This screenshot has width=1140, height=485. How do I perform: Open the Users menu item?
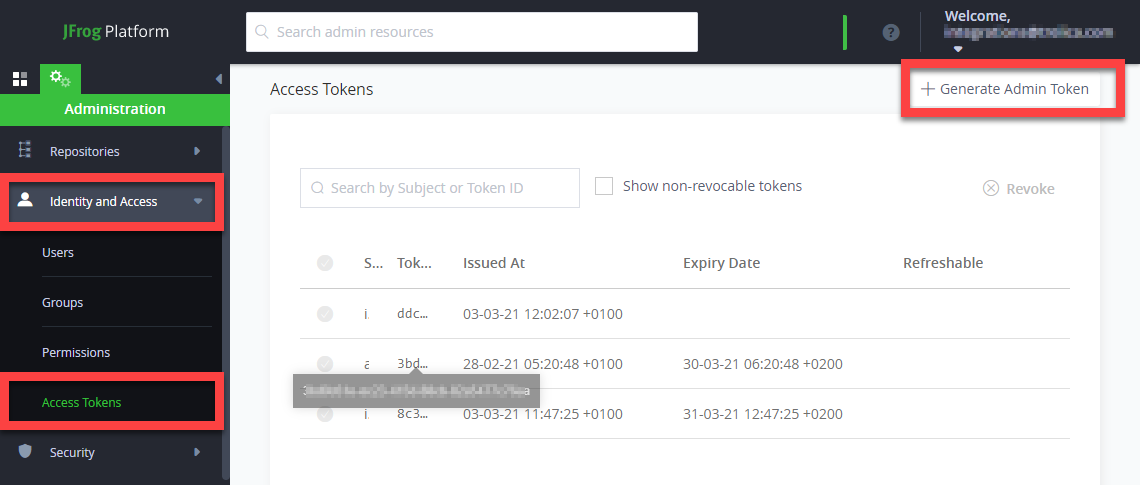point(58,253)
